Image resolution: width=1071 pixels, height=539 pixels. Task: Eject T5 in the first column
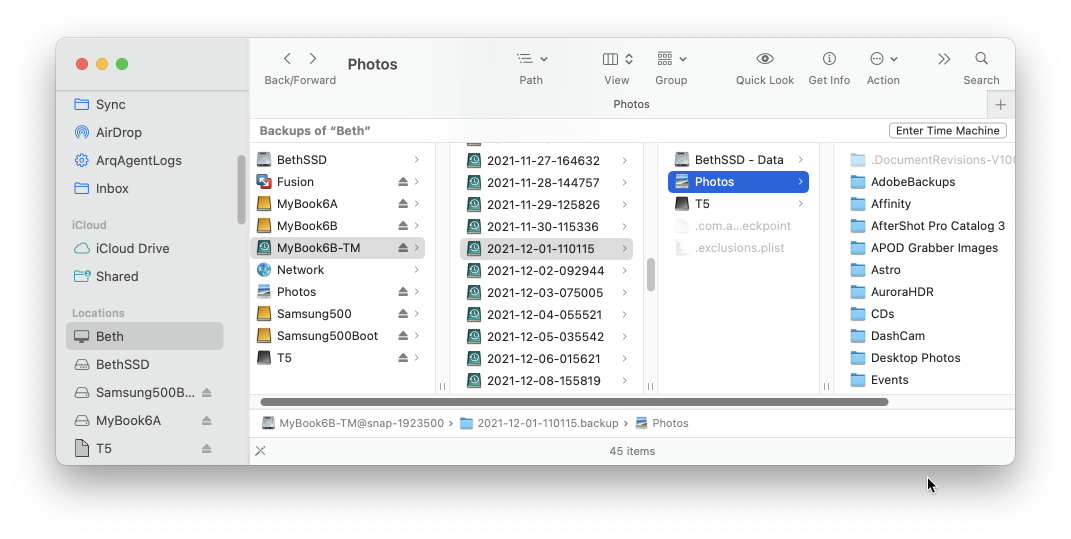pyautogui.click(x=403, y=358)
